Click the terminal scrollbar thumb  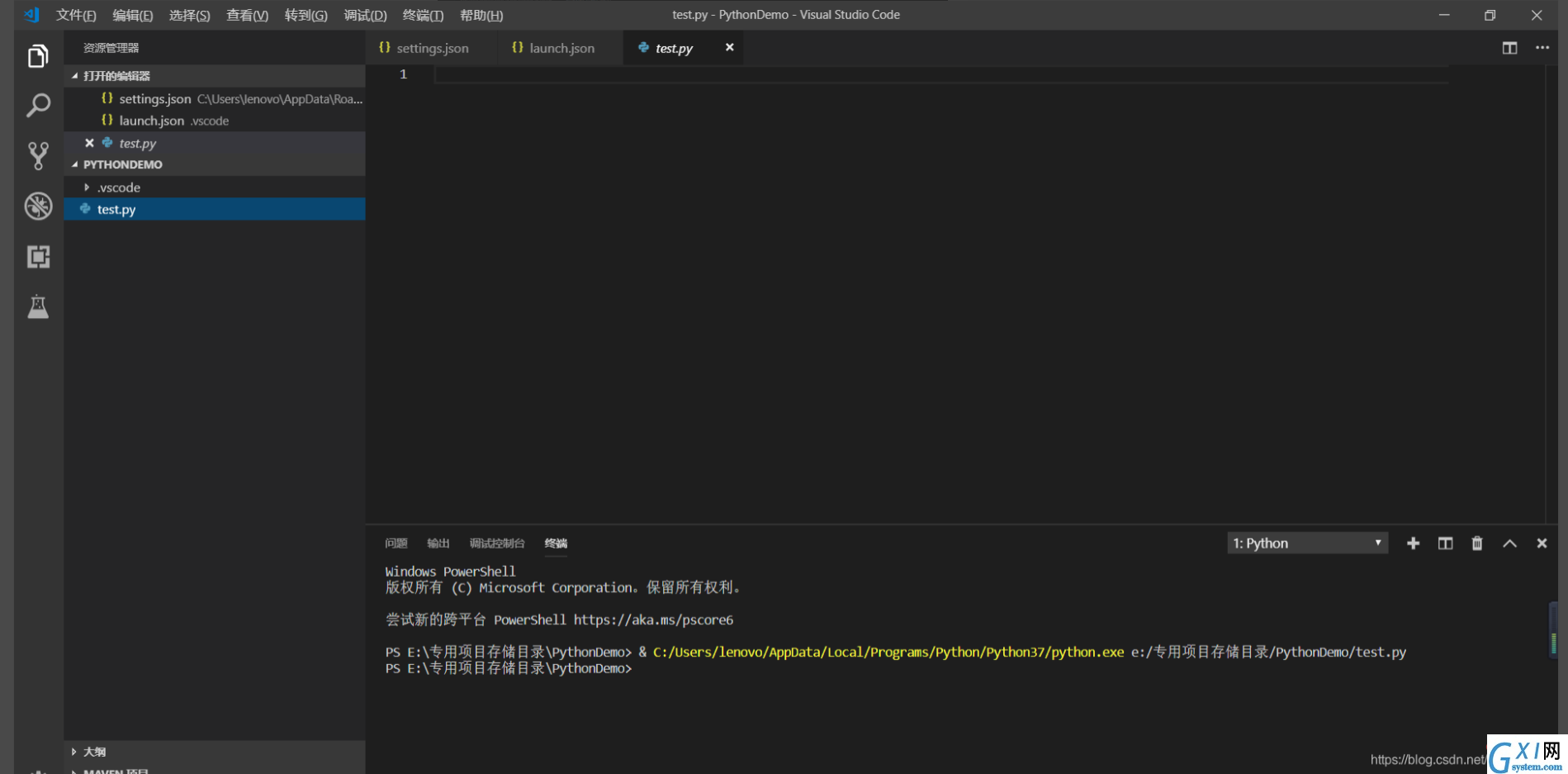1553,630
